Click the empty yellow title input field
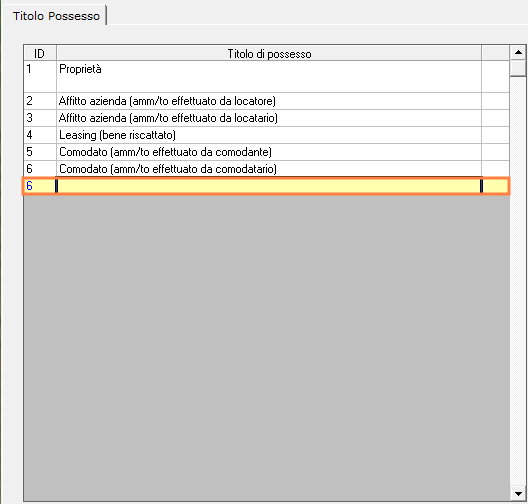528x504 pixels. [269, 186]
